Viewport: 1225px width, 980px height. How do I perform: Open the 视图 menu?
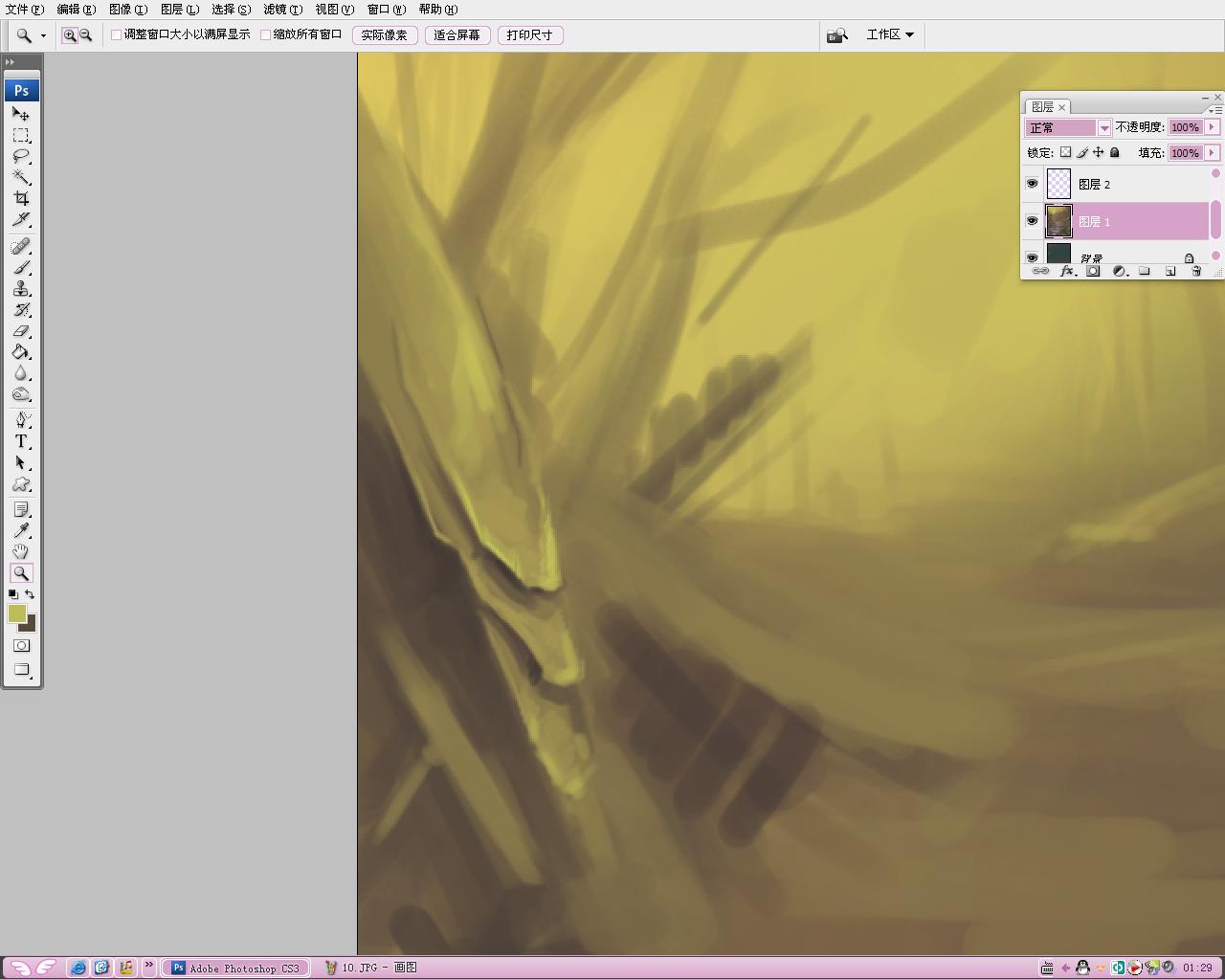[x=334, y=10]
